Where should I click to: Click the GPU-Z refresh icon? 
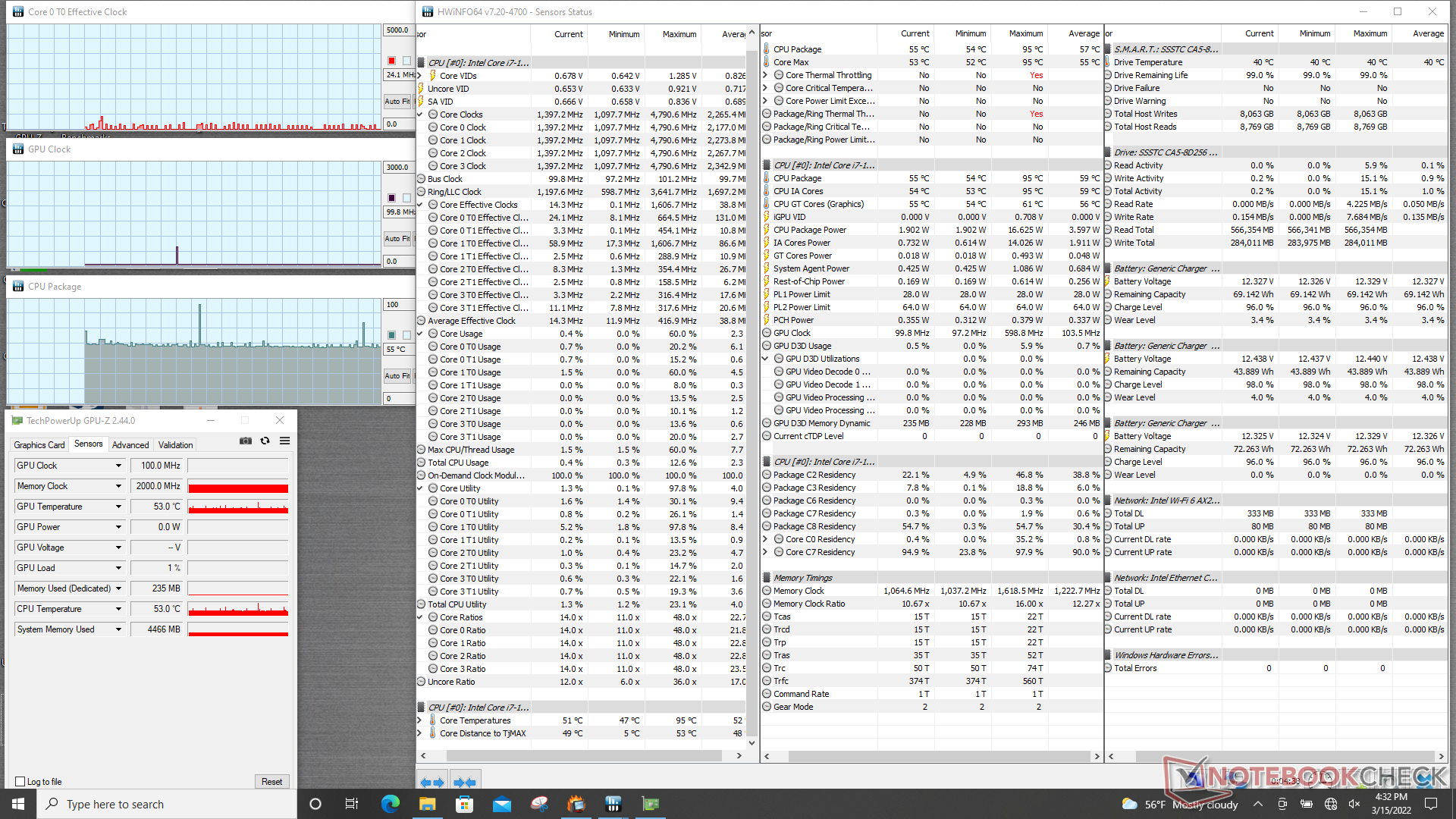(265, 441)
